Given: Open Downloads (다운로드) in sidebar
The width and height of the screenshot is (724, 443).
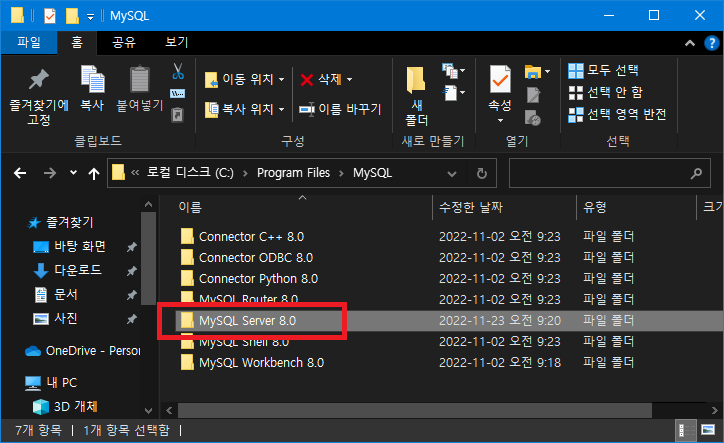Looking at the screenshot, I should [68, 270].
